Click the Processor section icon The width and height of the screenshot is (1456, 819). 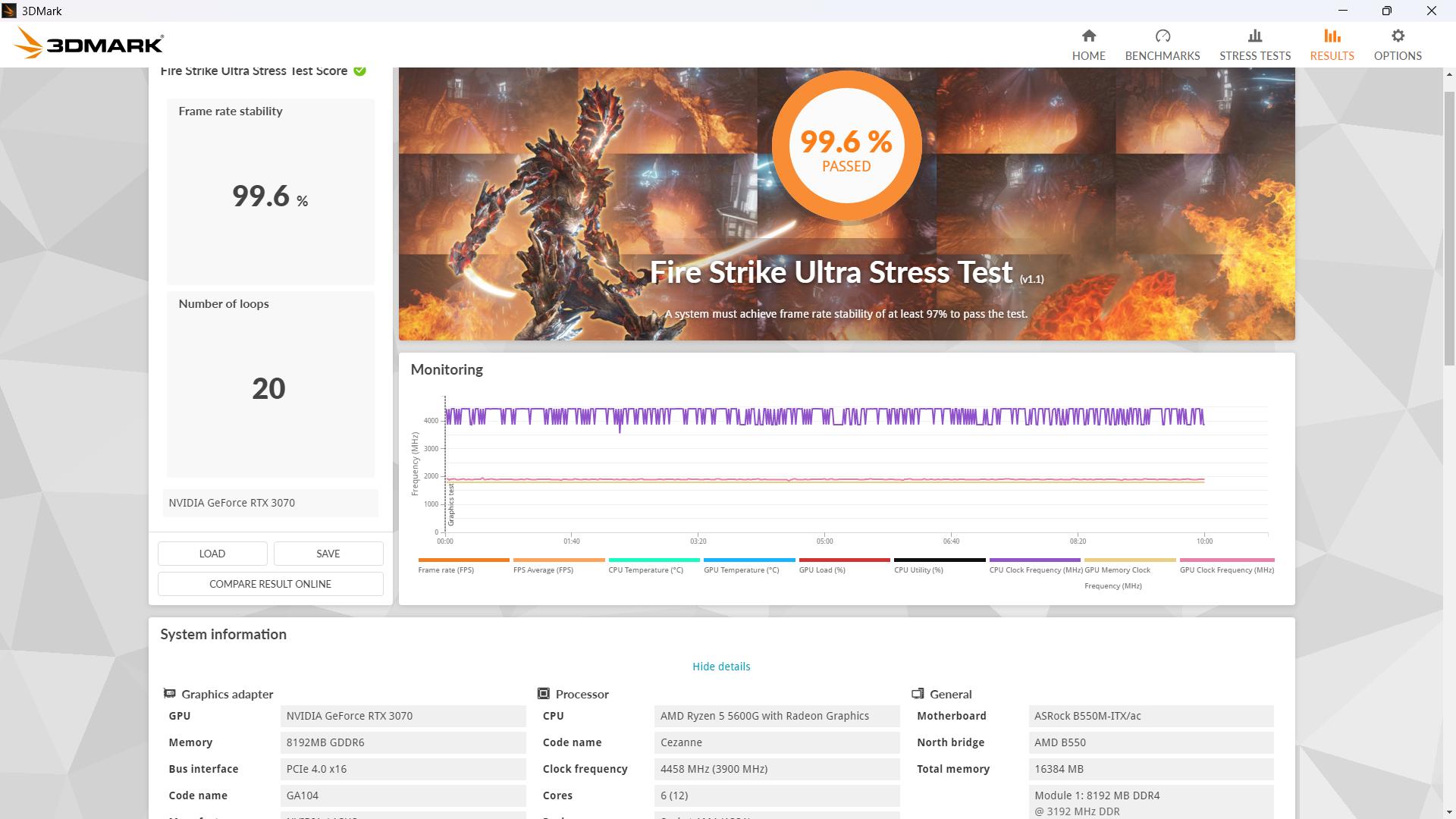[x=543, y=694]
